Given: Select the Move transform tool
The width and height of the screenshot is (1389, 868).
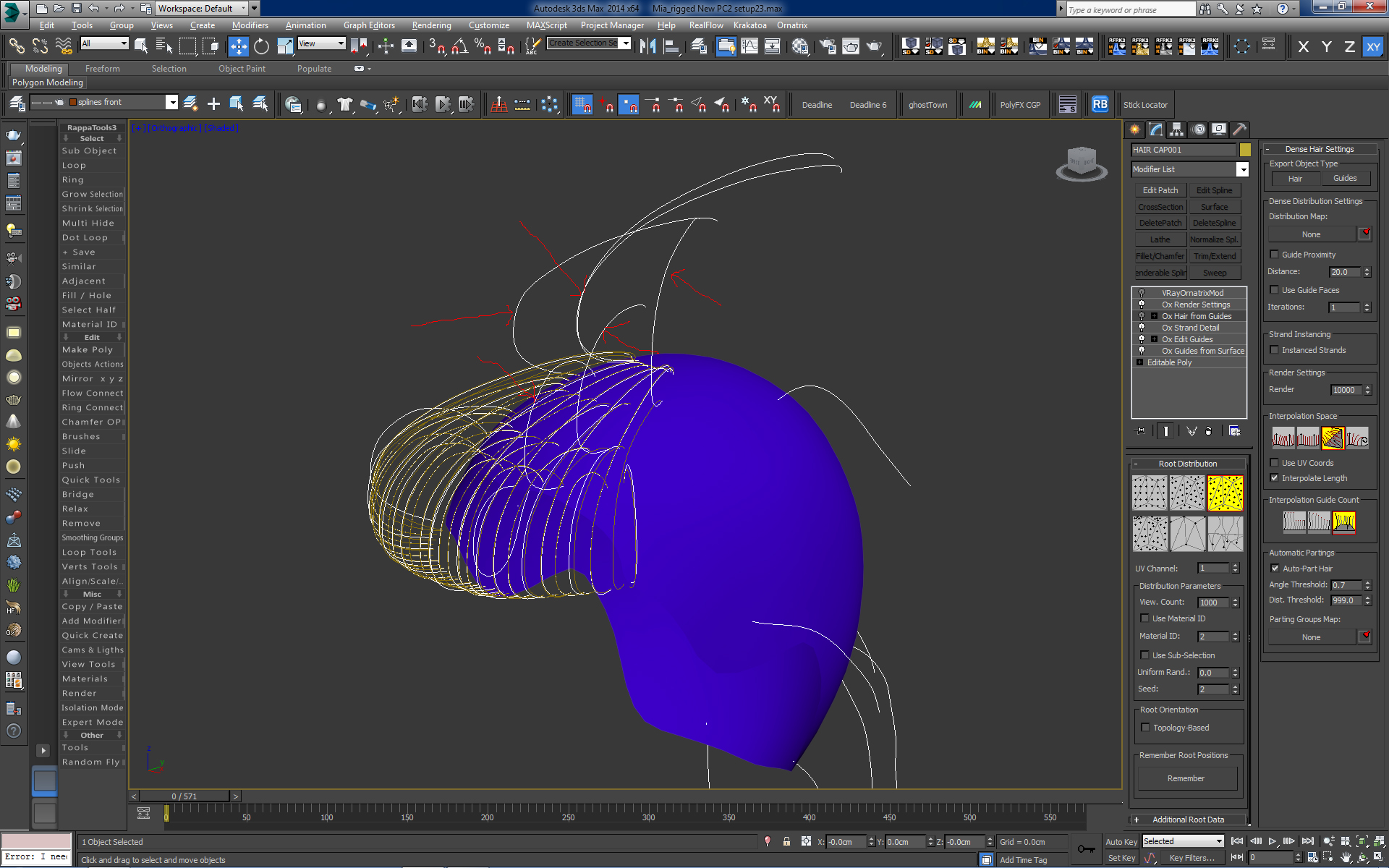Looking at the screenshot, I should coord(238,46).
